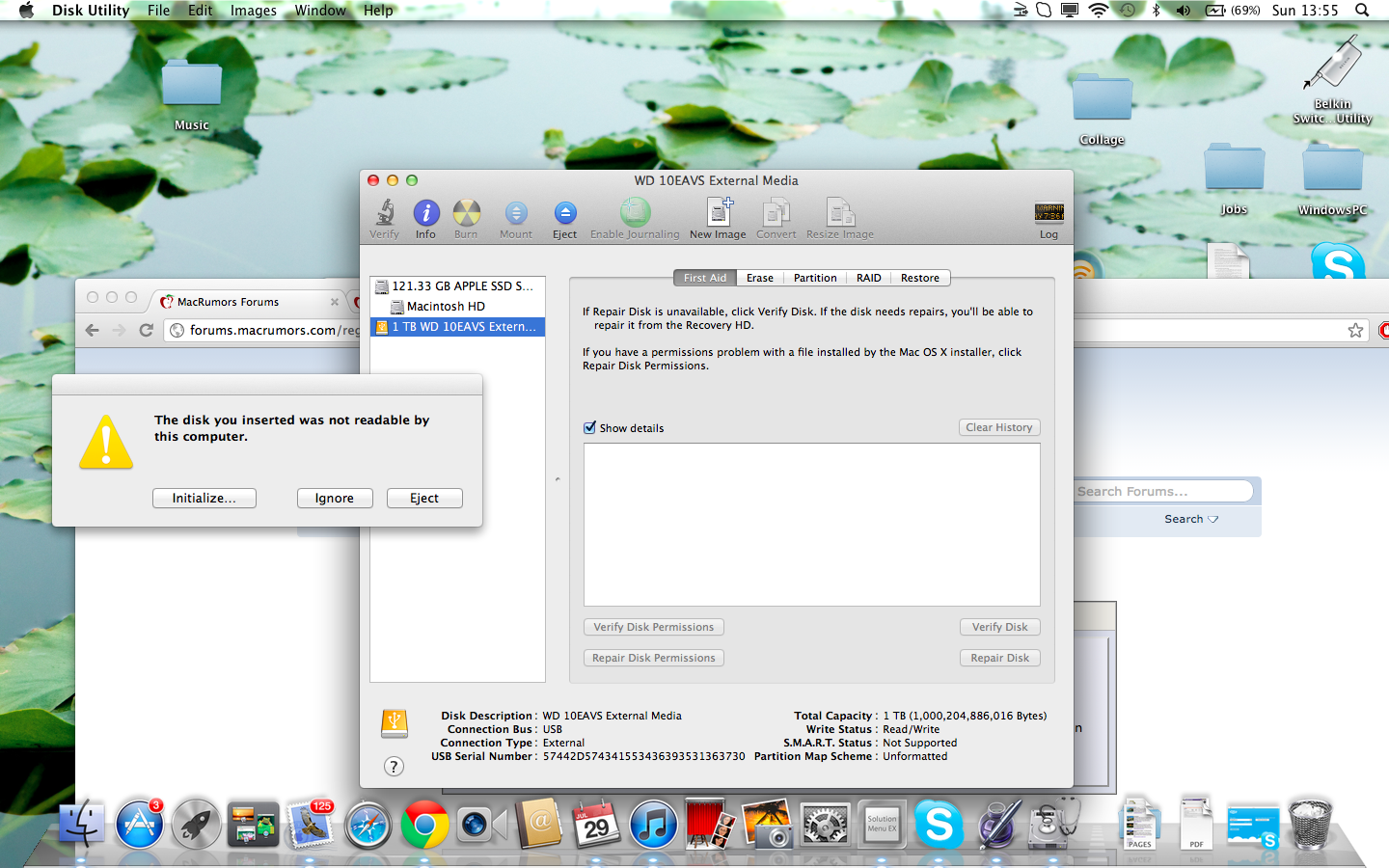Open Photo Booth in the Dock

(709, 825)
